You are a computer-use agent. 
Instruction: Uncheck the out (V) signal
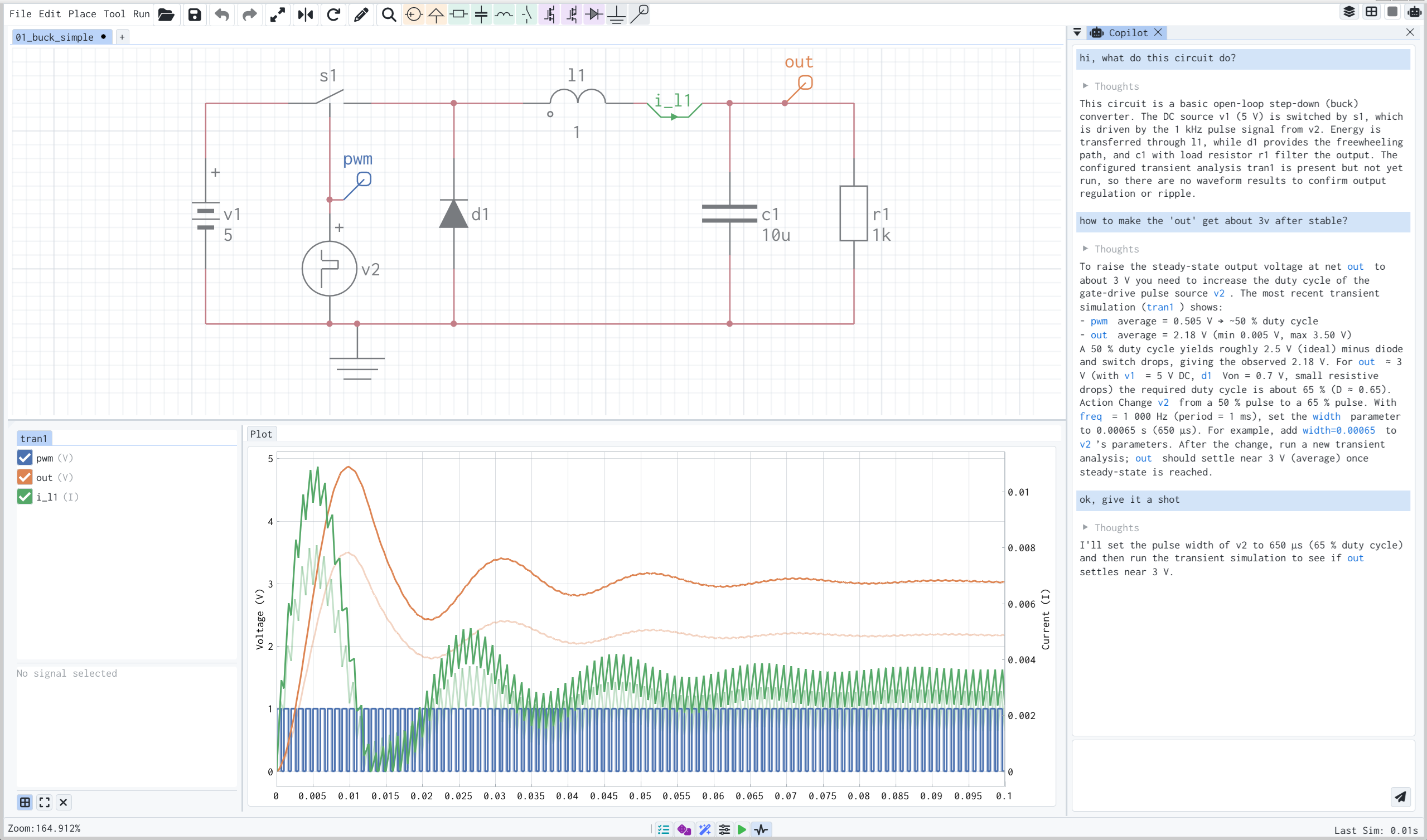point(25,477)
